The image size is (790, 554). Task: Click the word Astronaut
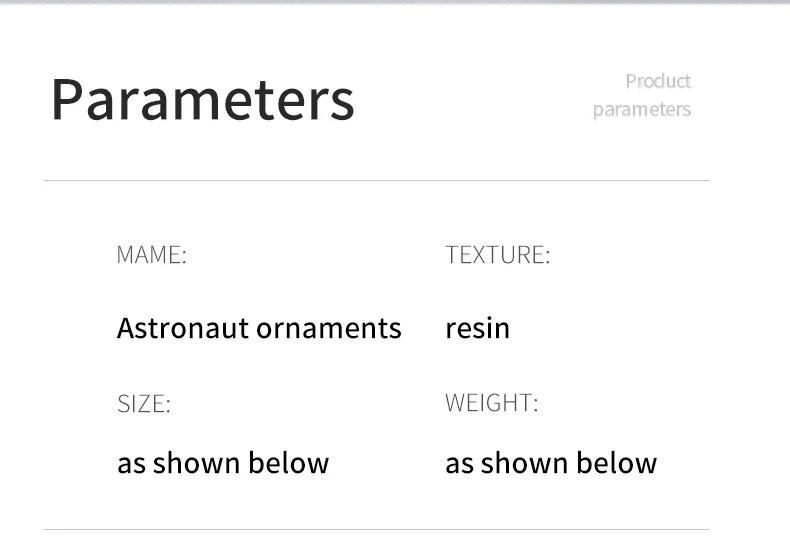183,328
